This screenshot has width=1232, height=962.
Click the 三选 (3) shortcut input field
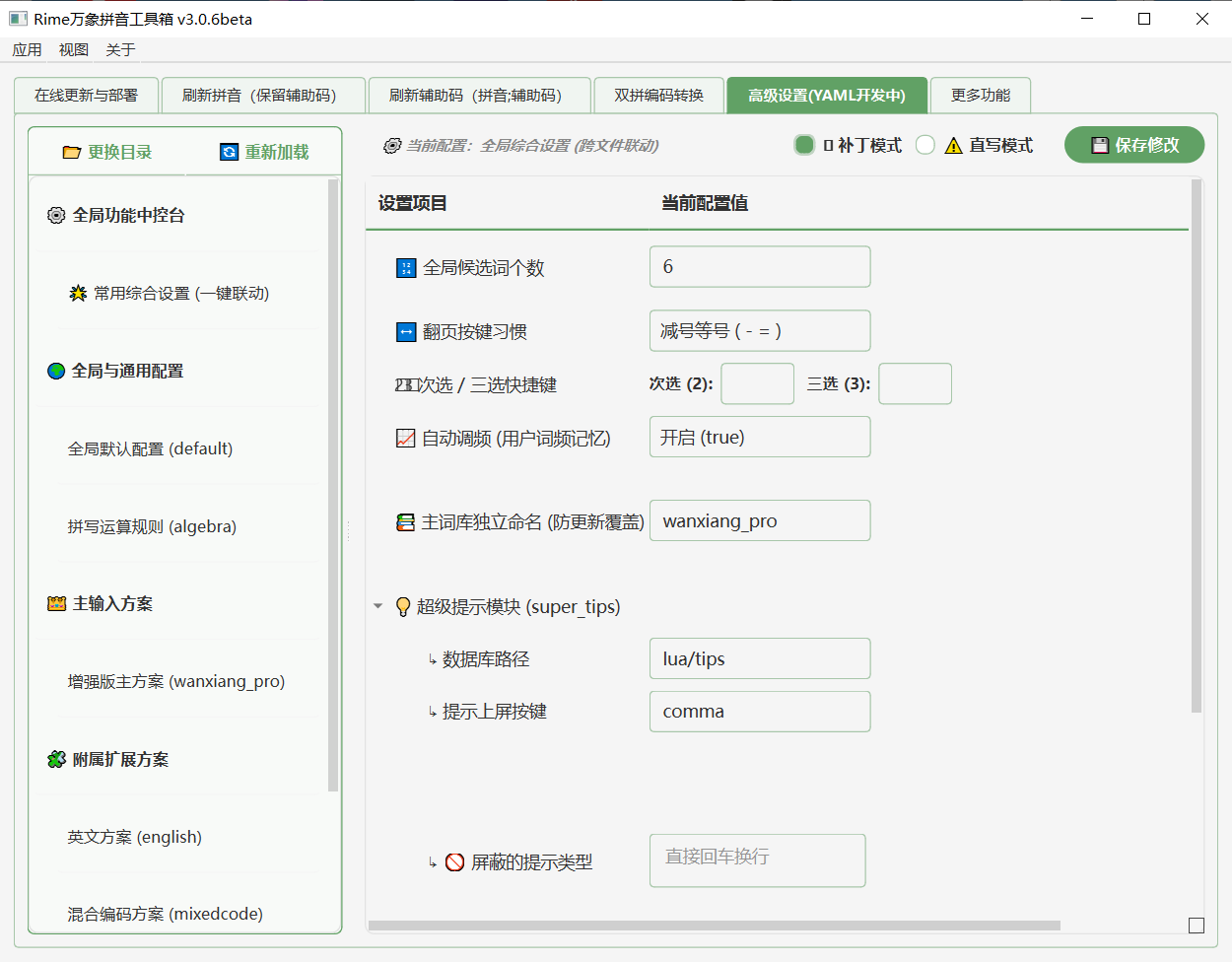[x=916, y=384]
